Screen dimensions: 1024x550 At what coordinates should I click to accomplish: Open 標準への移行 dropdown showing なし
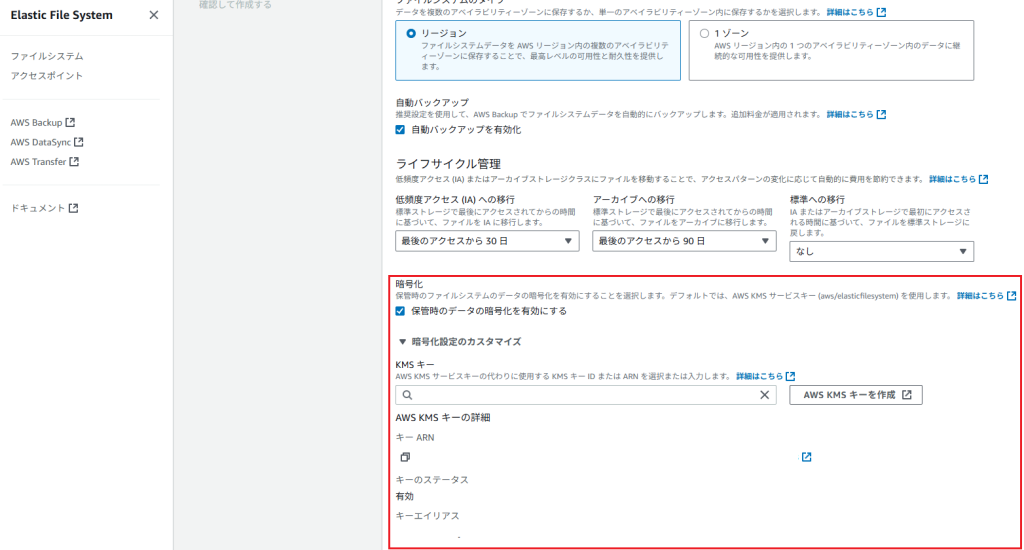[x=881, y=251]
